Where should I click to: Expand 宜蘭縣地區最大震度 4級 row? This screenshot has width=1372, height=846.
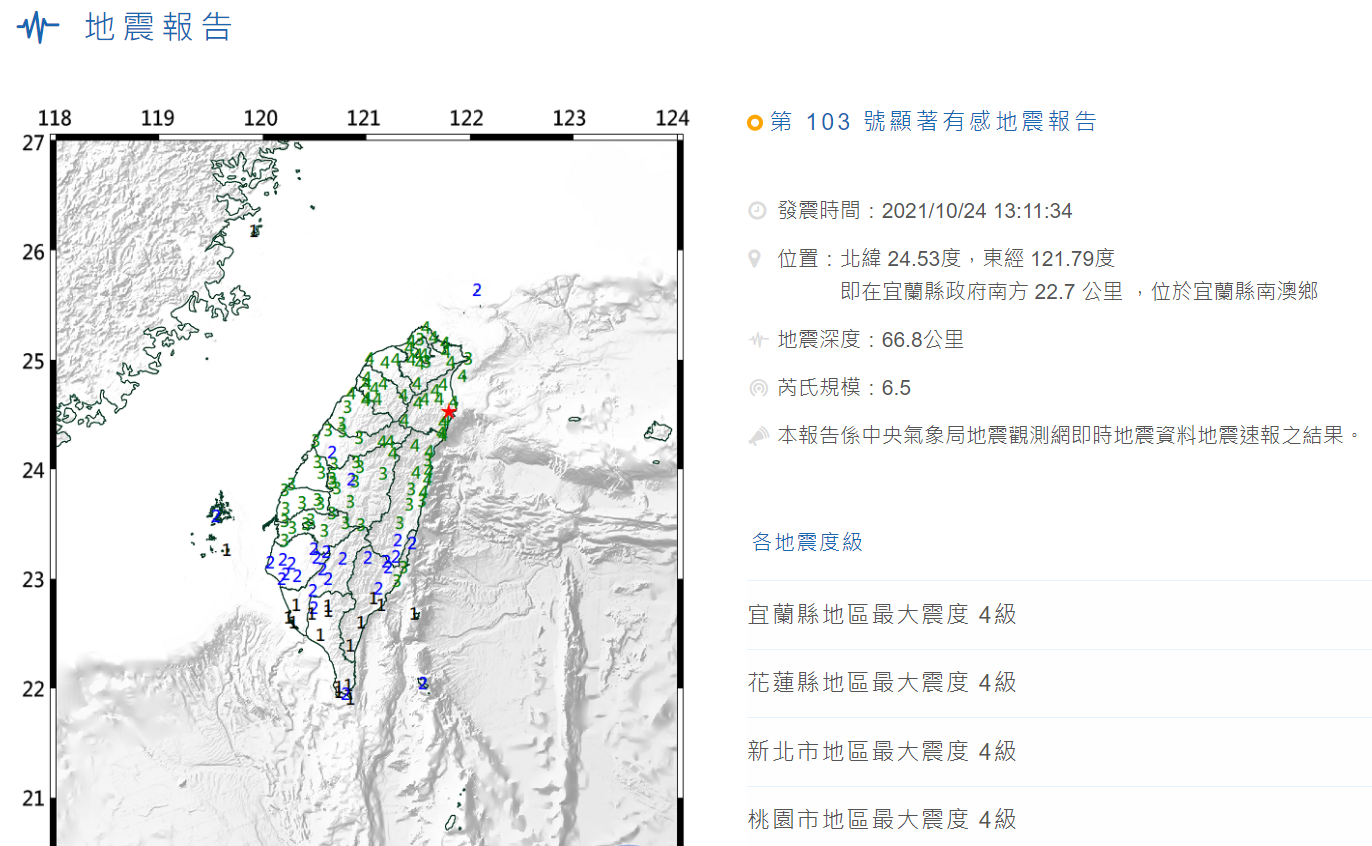pos(882,615)
